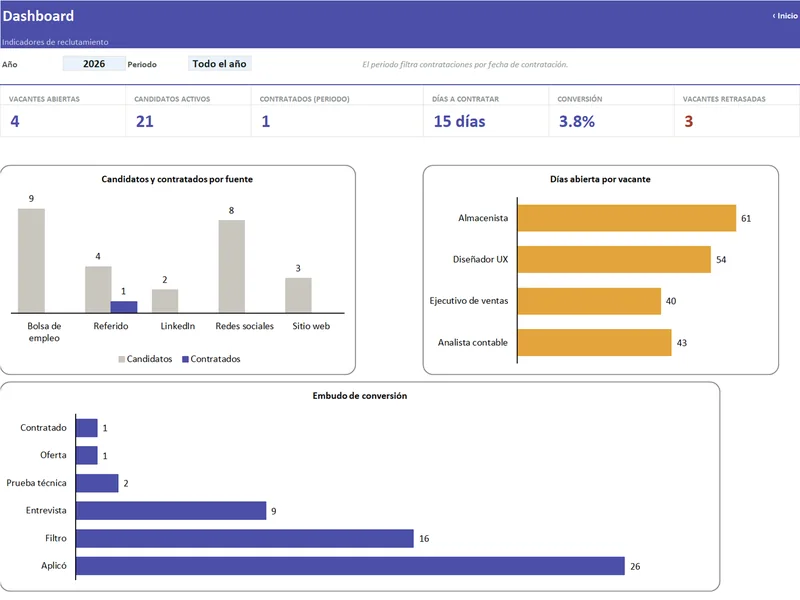Viewport: 800px width, 600px height.
Task: Select the Ejecutivo de ventas bar
Action: point(589,301)
